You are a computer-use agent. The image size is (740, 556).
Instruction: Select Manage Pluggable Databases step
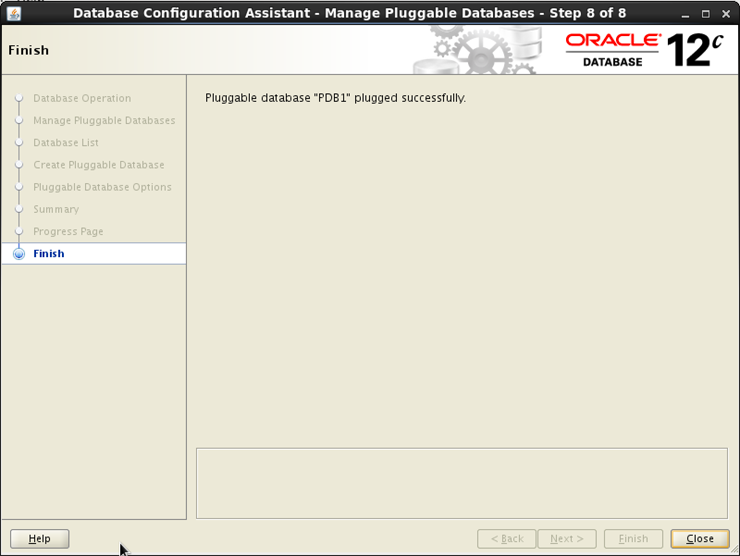[104, 120]
